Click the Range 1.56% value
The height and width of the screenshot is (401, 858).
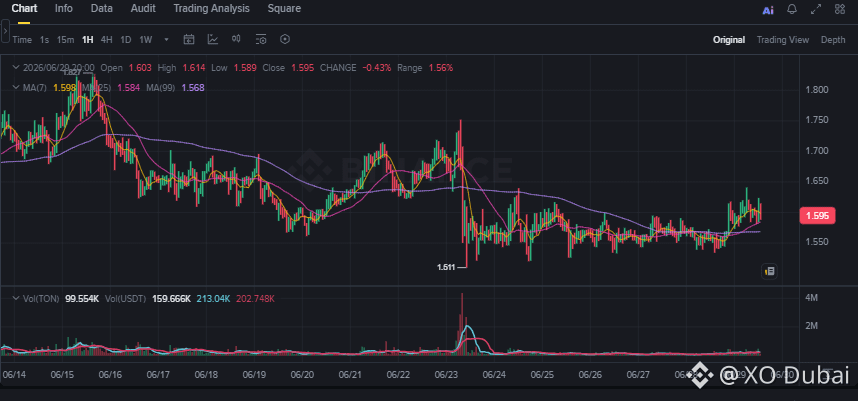tap(440, 68)
